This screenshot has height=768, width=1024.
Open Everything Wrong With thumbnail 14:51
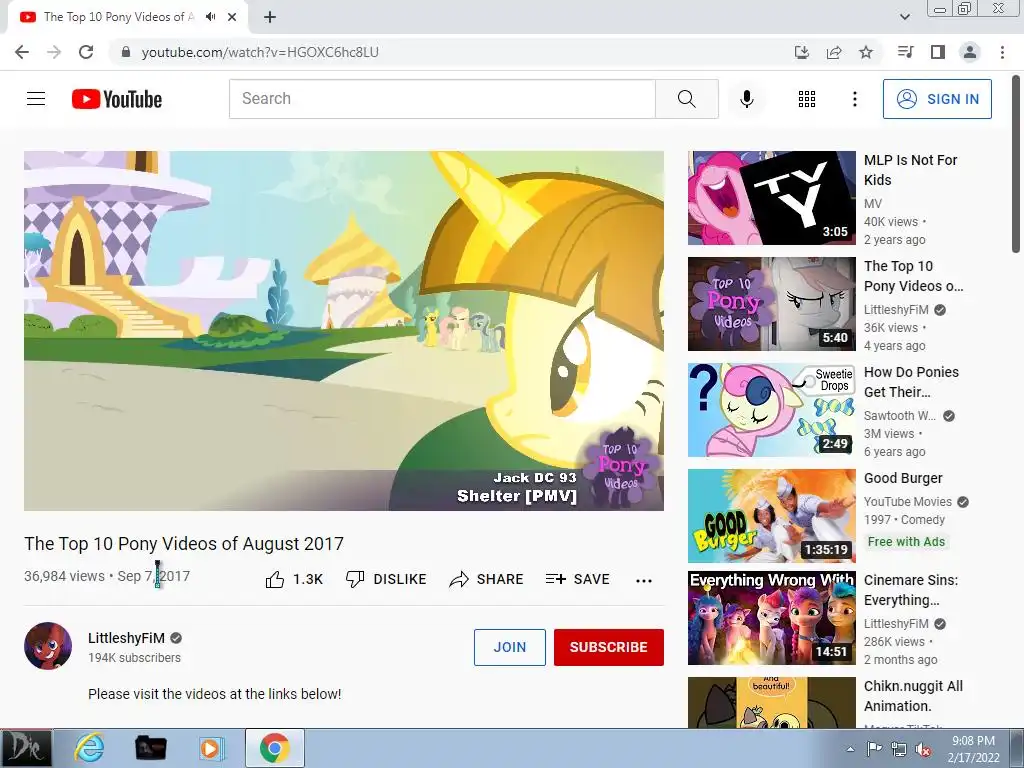coord(771,618)
